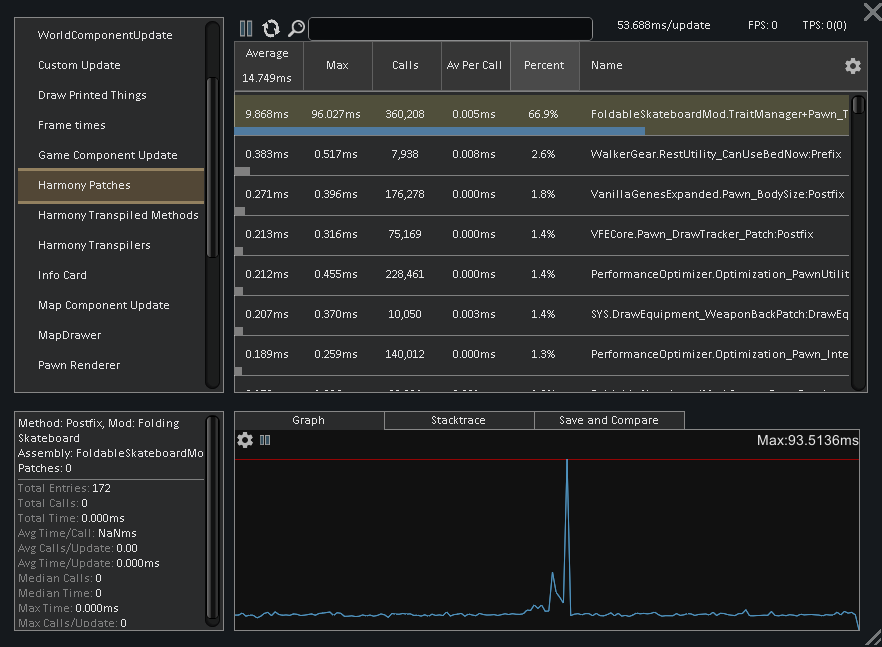
Task: Select the FoldableSkateboardMod.TraitManager row
Action: click(x=542, y=115)
